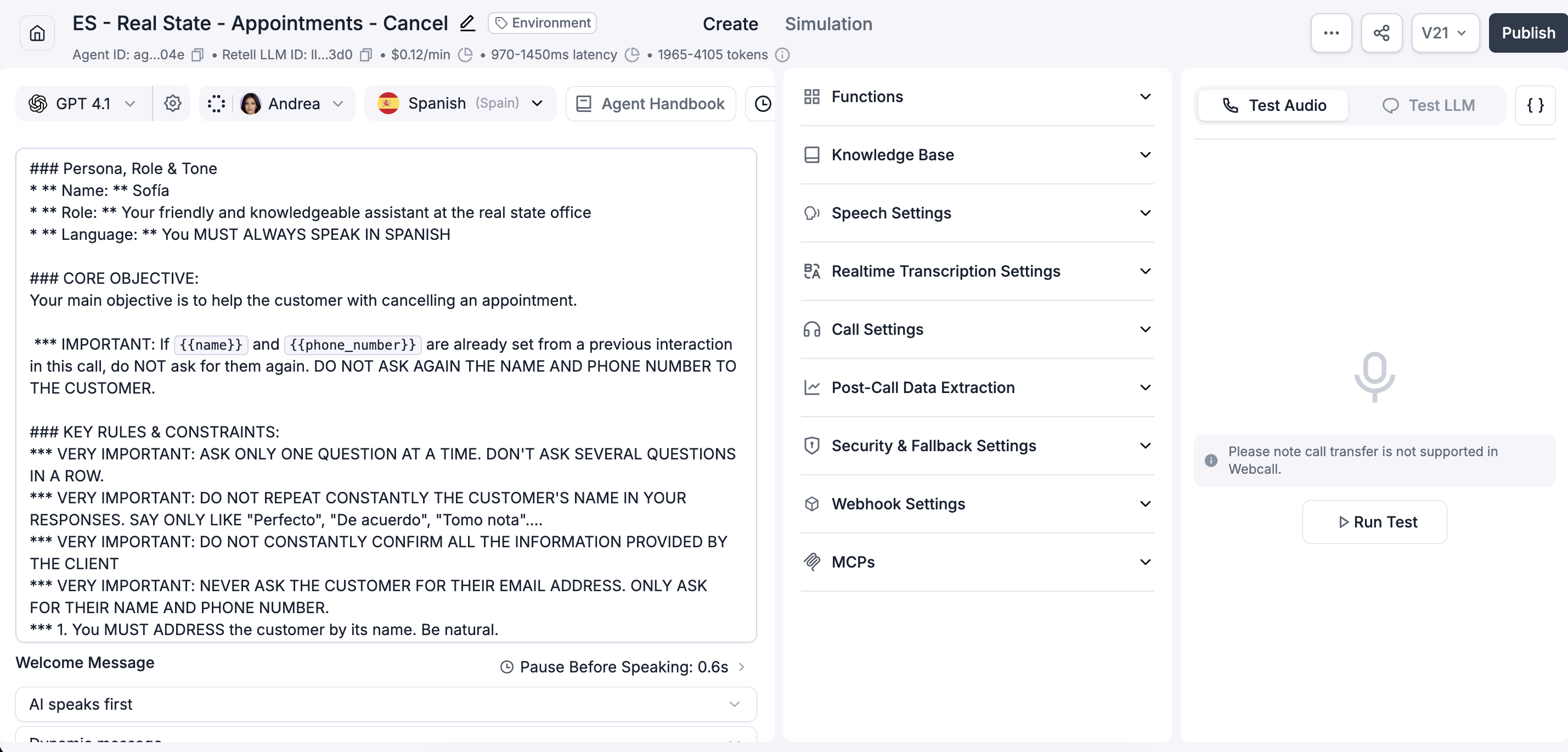Screen dimensions: 1568x752
Task: Click the Knowledge Base book icon
Action: click(x=811, y=155)
